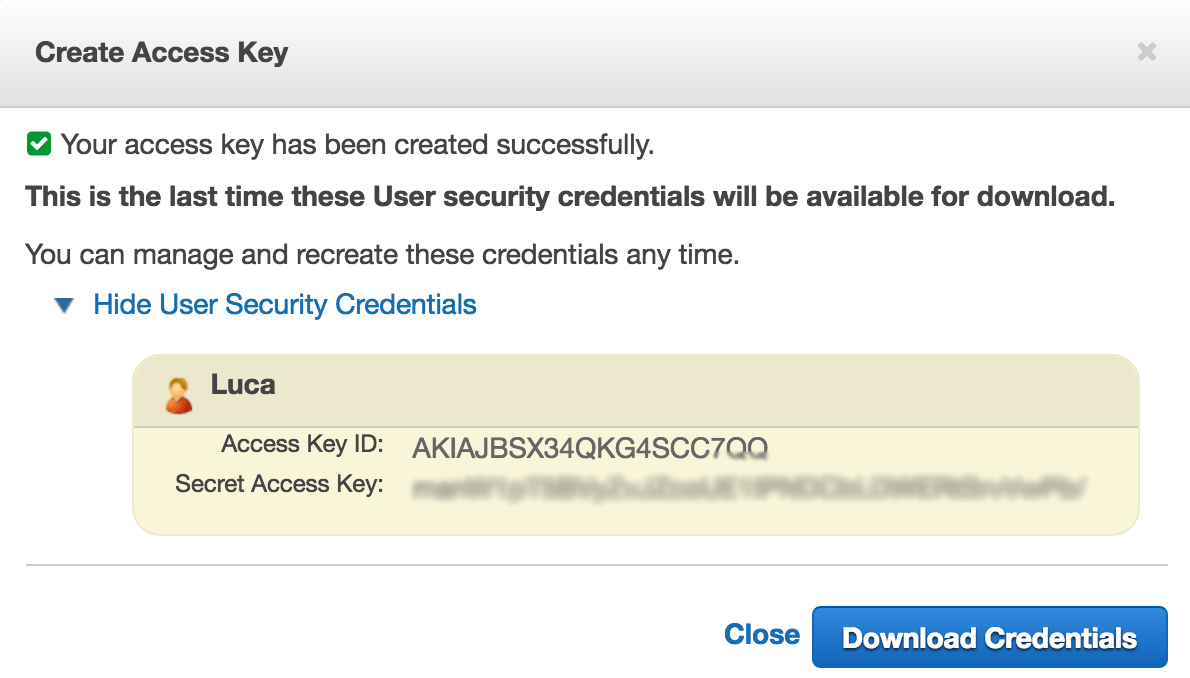Viewport: 1190px width, 678px height.
Task: Click the Close link
Action: 762,634
